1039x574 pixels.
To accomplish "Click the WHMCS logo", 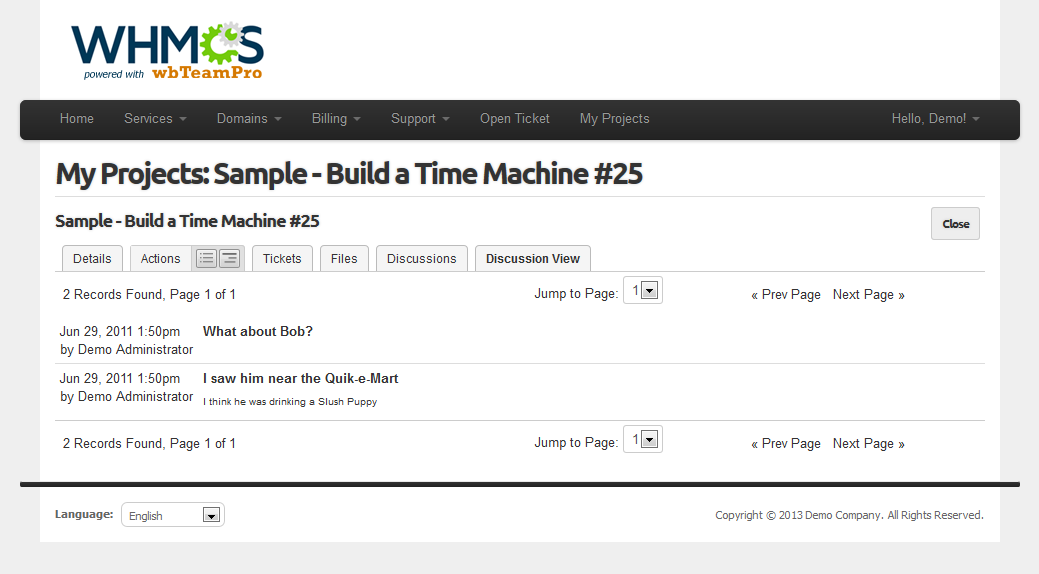I will pos(167,50).
